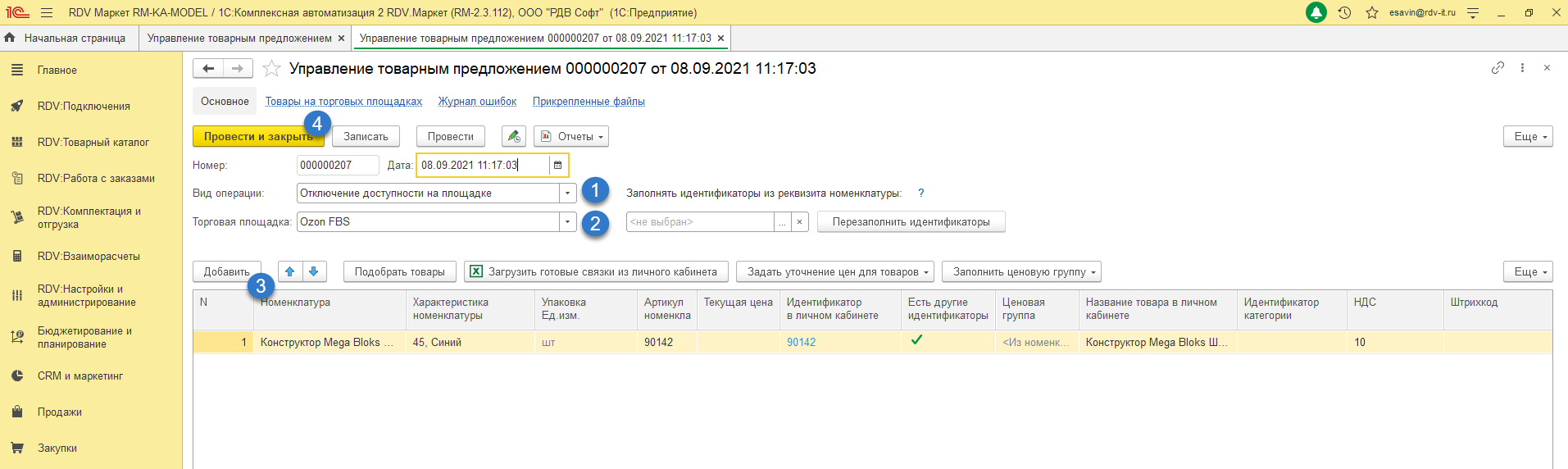Click Провести и закрыть button
The width and height of the screenshot is (1568, 469).
(x=258, y=136)
